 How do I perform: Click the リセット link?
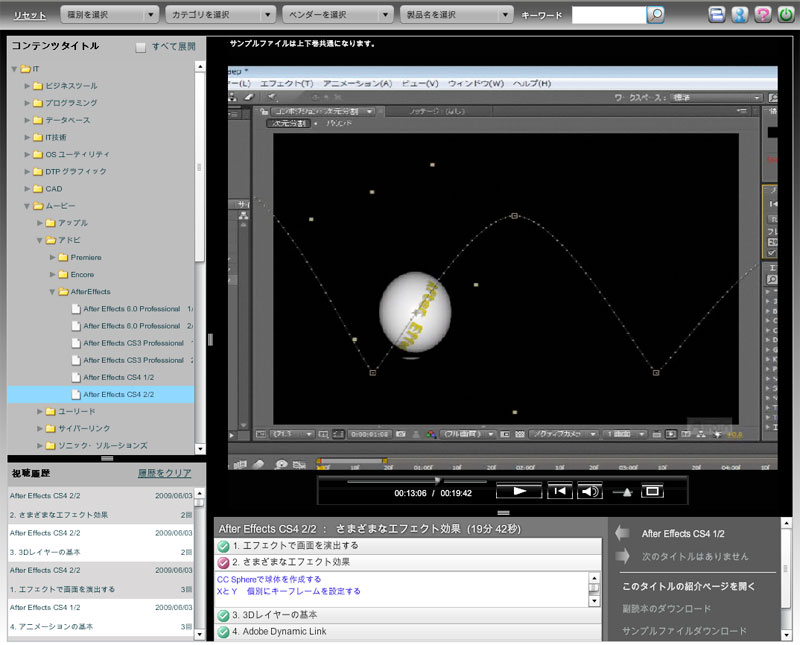point(29,15)
